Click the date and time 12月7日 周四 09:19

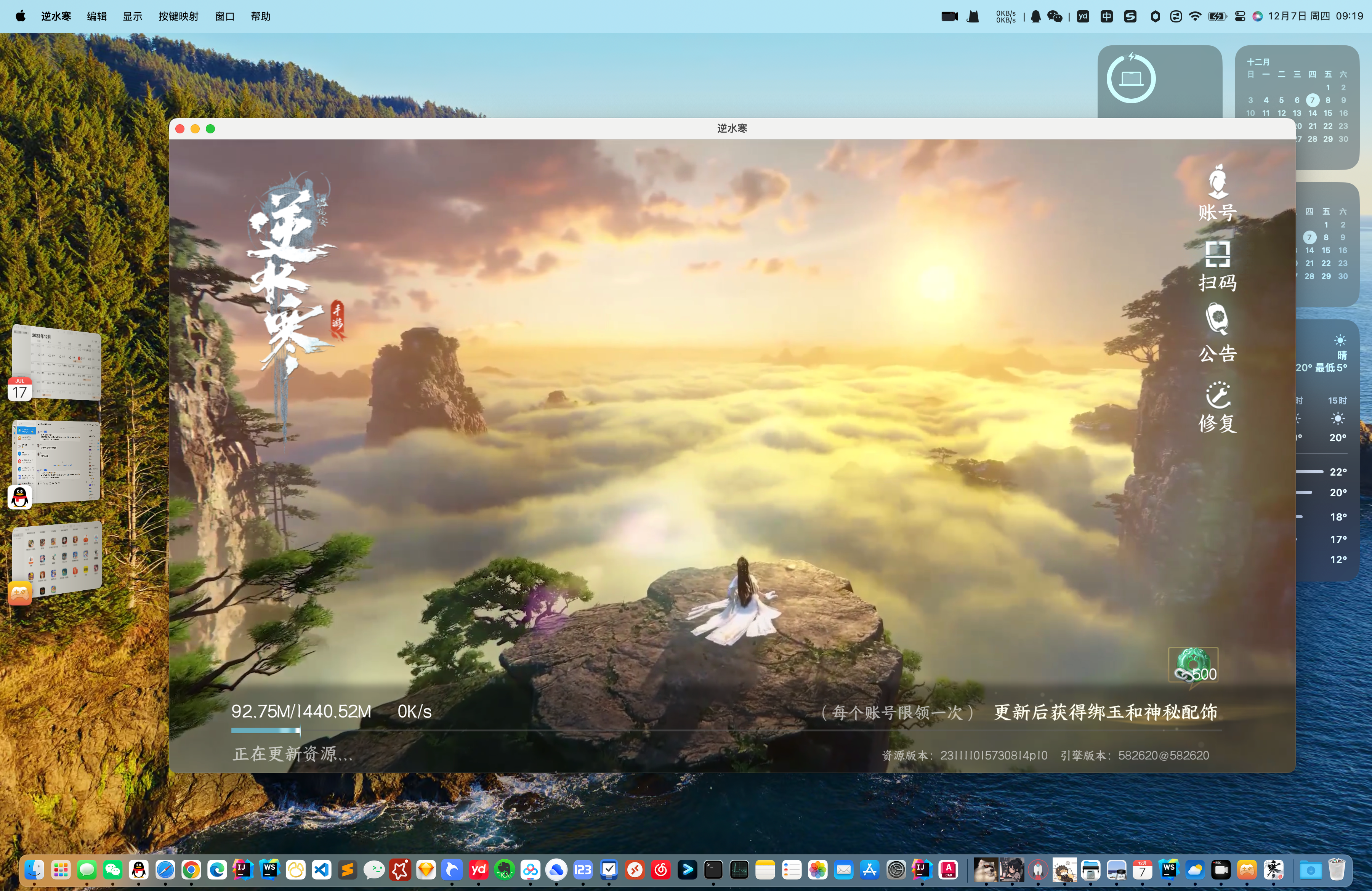(1316, 16)
